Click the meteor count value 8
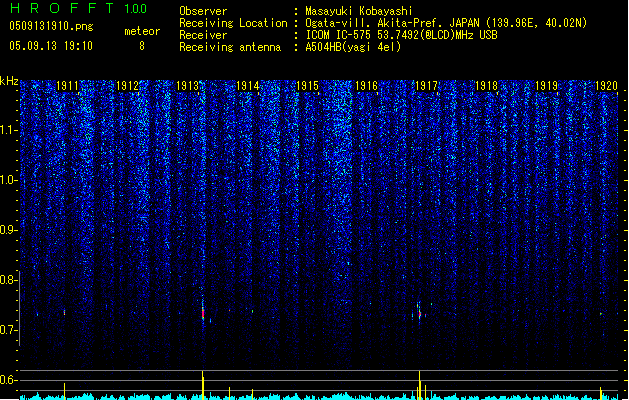 pyautogui.click(x=142, y=46)
